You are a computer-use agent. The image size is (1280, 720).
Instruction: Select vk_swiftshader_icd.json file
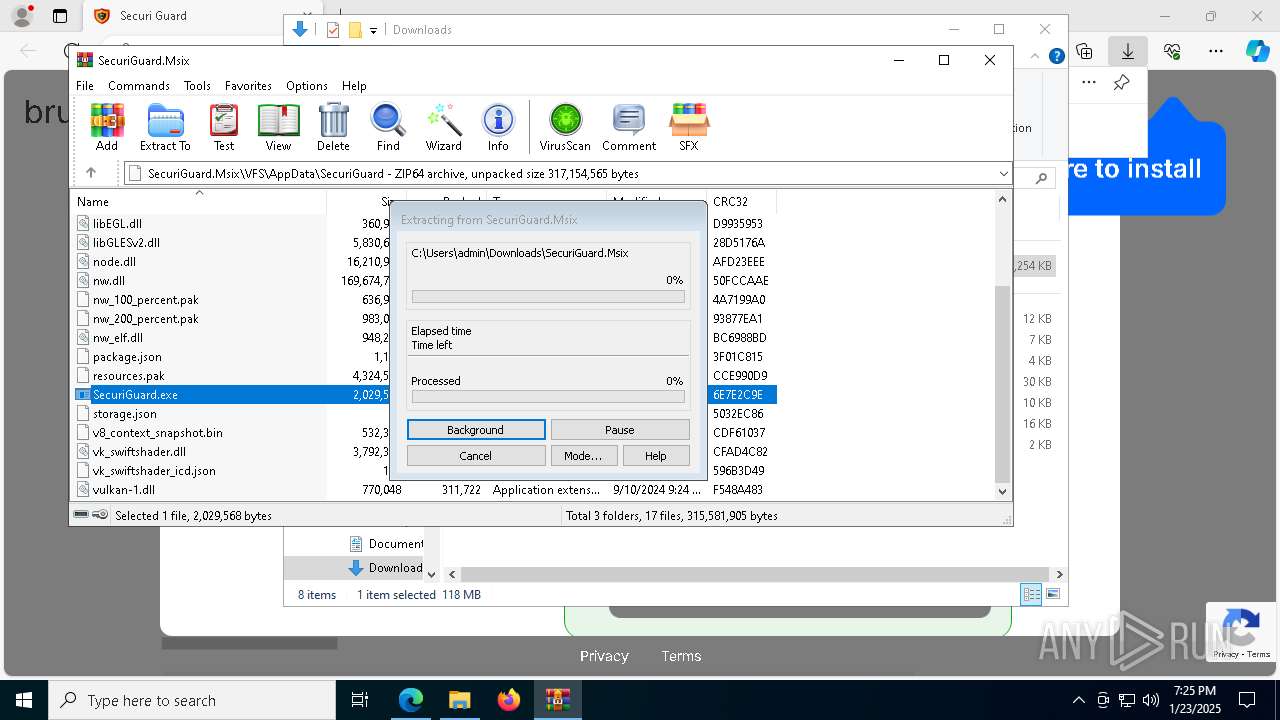154,471
